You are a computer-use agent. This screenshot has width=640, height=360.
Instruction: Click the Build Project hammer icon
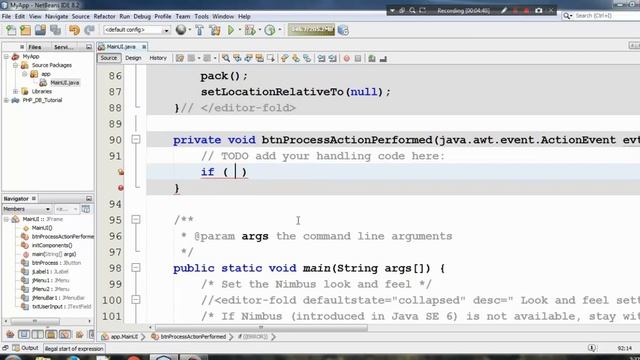[200, 30]
